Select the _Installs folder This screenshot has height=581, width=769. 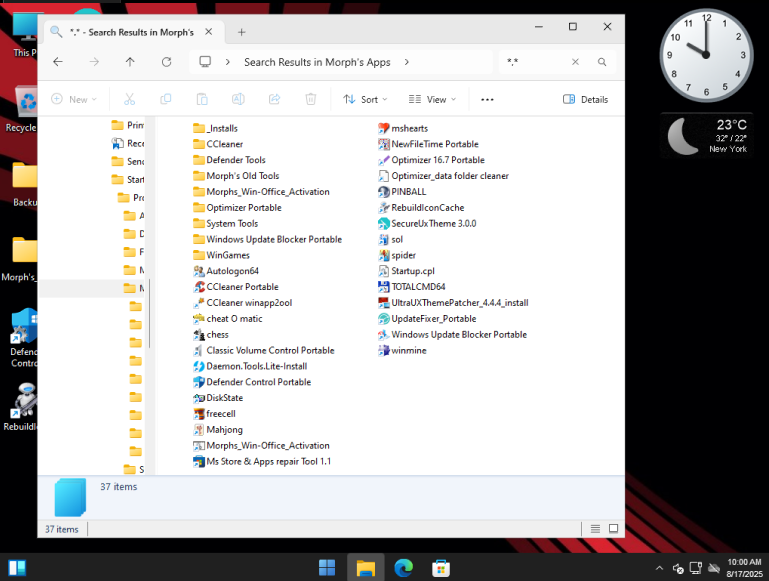tap(216, 128)
